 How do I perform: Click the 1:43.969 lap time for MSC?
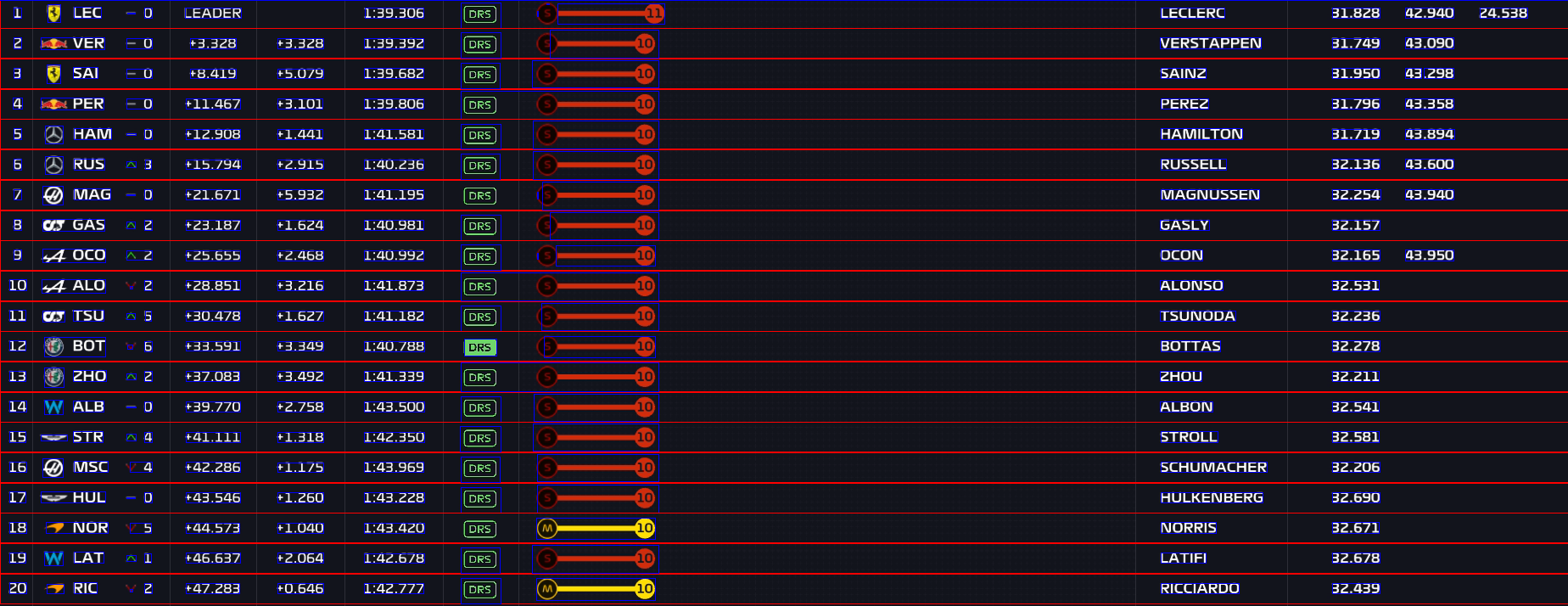point(394,468)
